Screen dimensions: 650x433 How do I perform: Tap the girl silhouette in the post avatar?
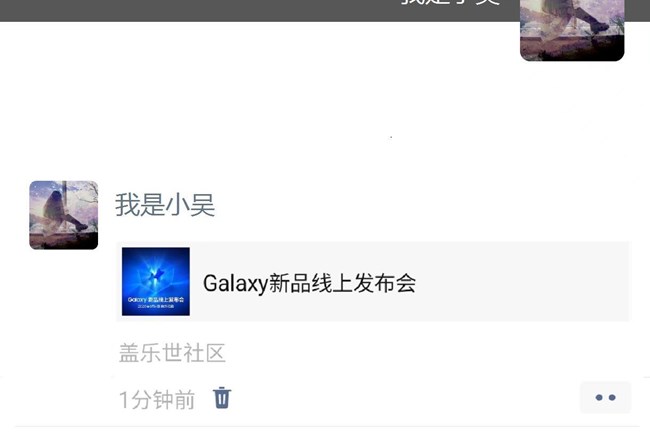tap(58, 209)
